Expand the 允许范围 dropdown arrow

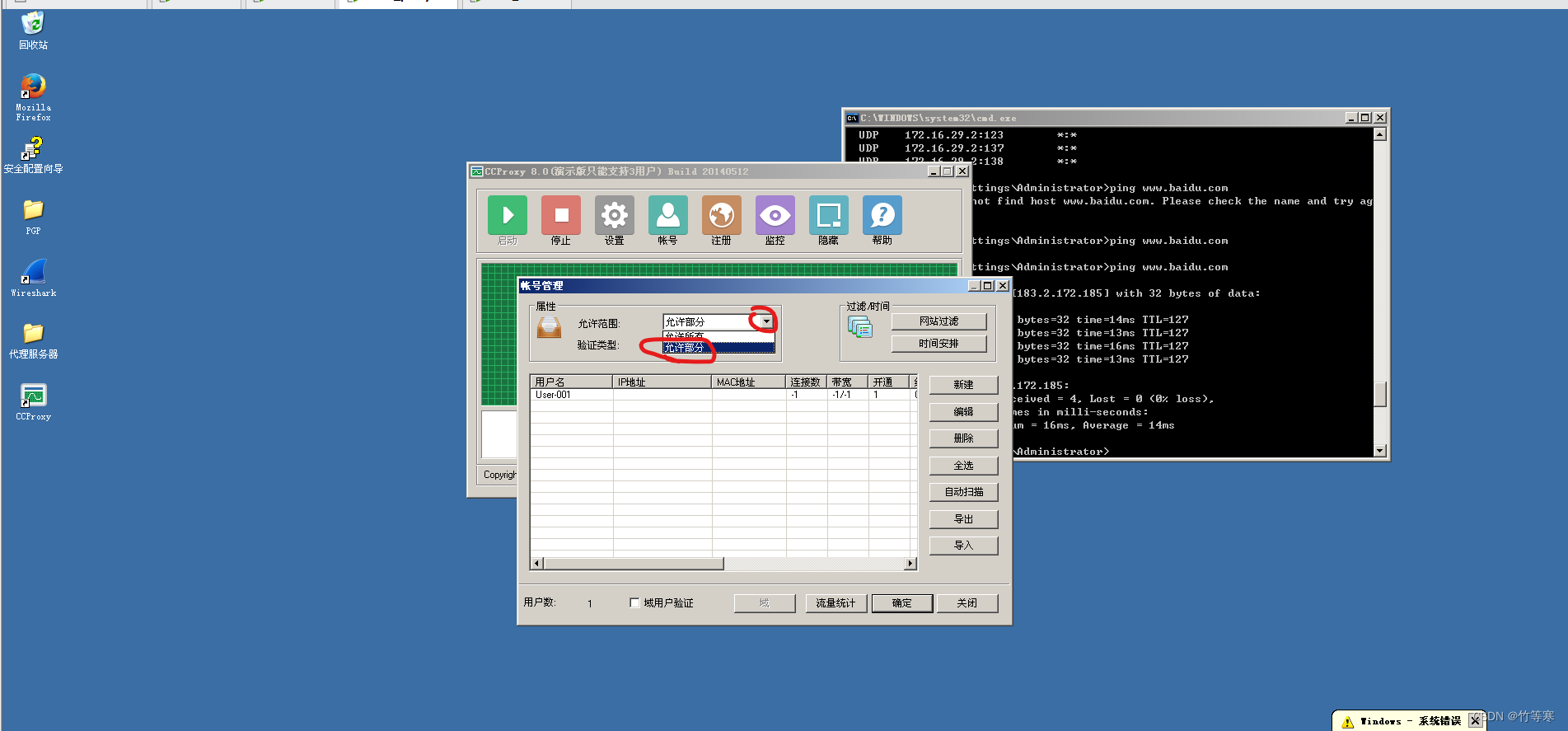(766, 321)
